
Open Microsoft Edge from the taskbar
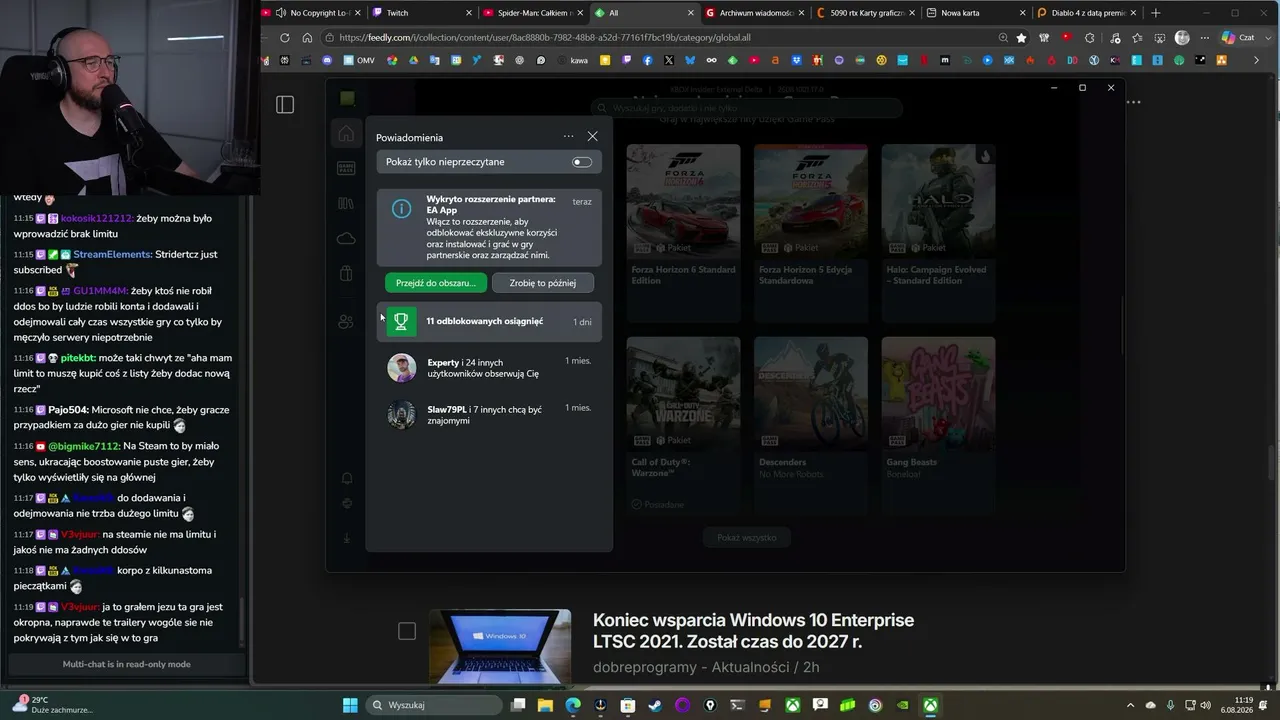573,705
